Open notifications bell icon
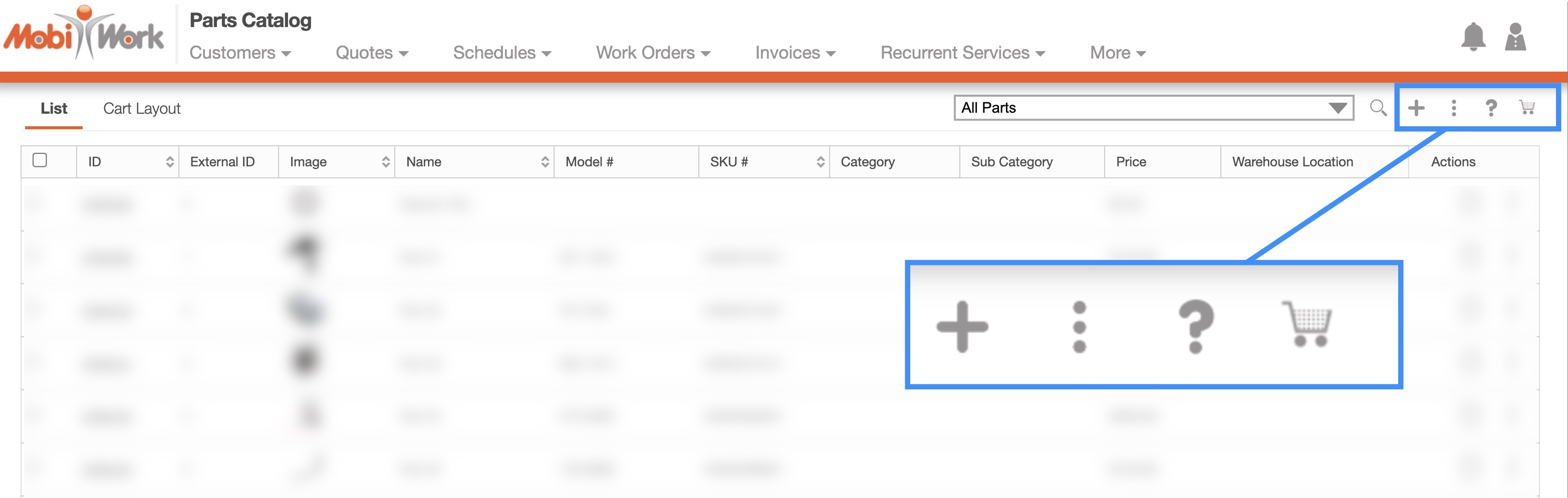 pos(1473,38)
